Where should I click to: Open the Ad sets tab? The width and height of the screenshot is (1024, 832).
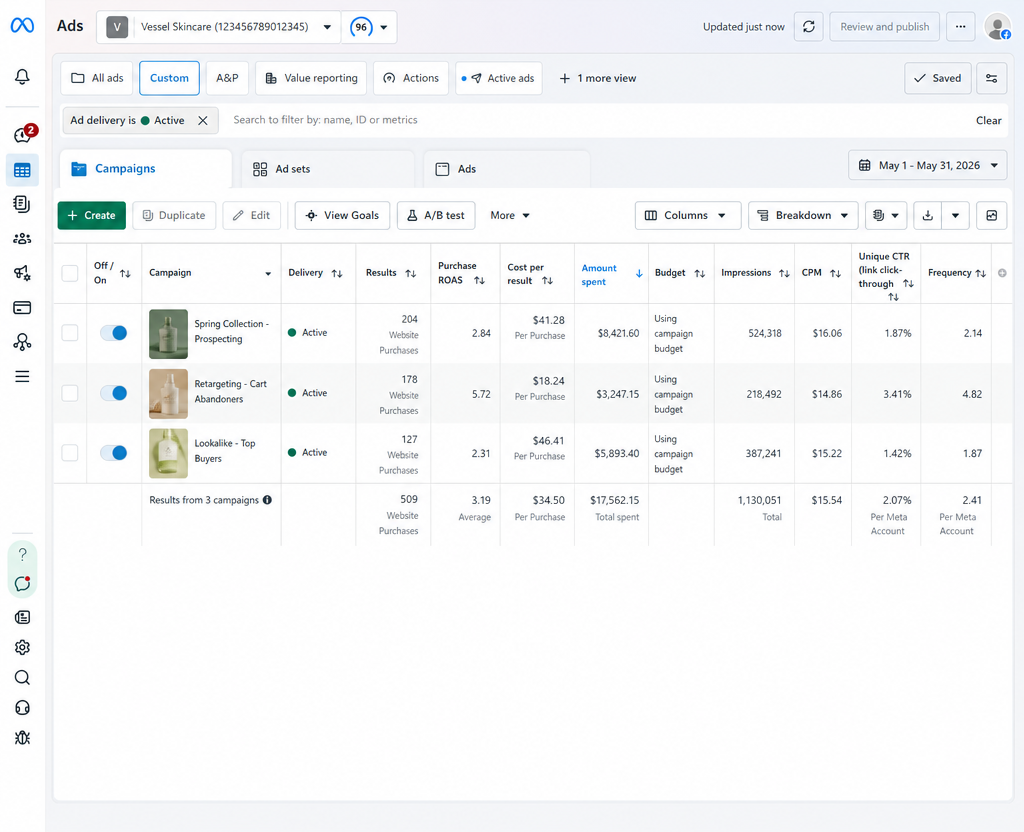tap(328, 169)
